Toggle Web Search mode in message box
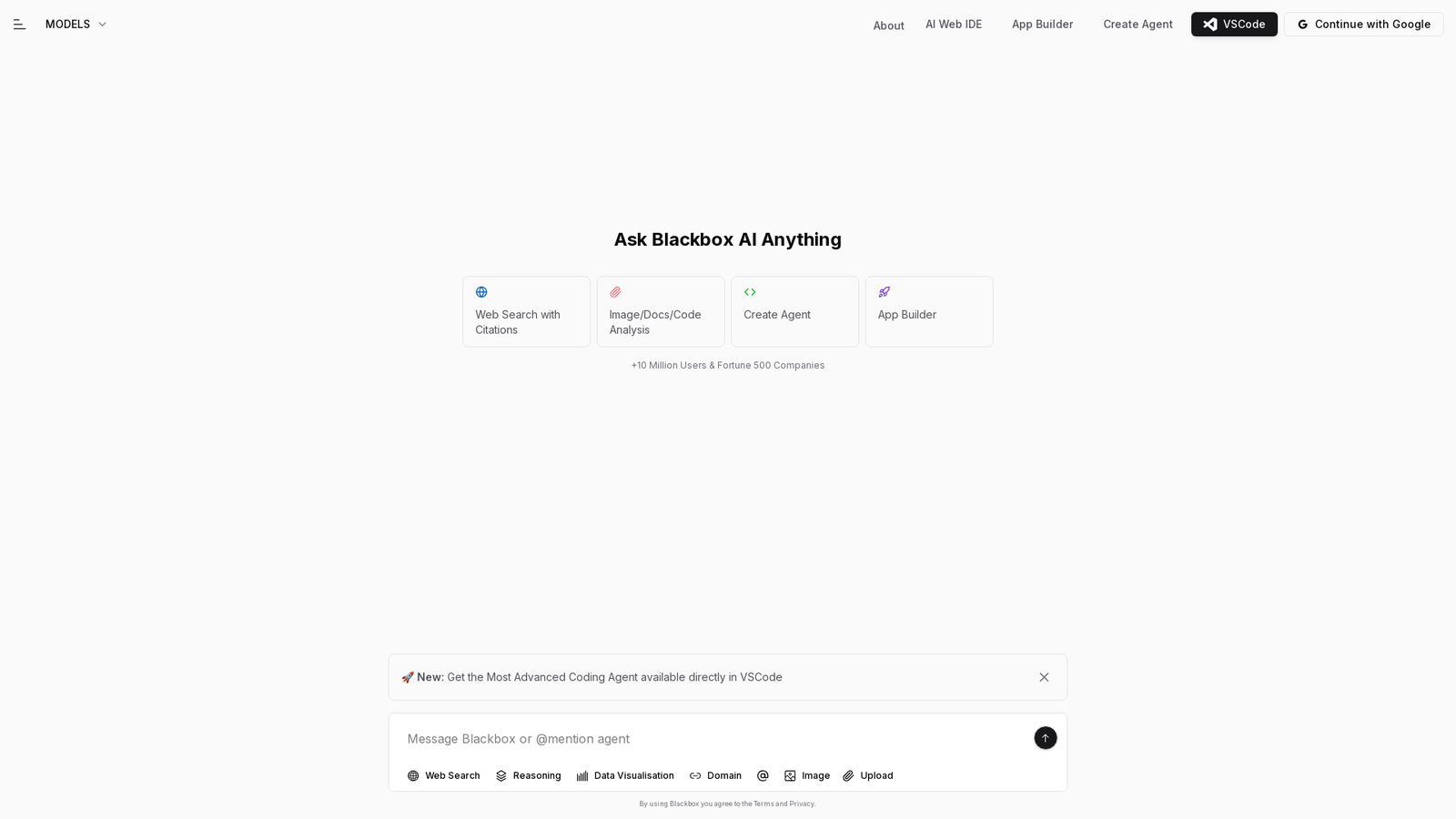The image size is (1456, 819). (443, 776)
